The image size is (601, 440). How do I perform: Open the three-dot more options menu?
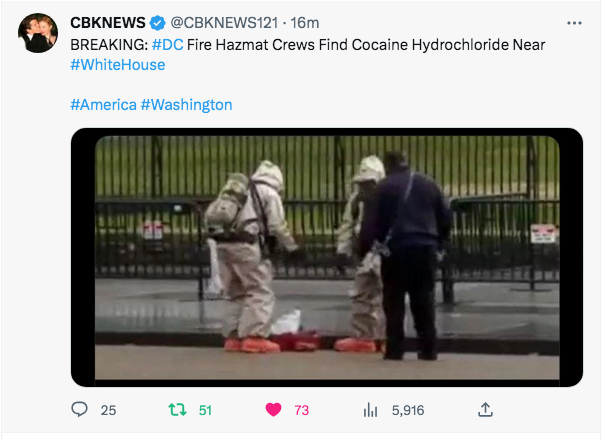point(574,23)
